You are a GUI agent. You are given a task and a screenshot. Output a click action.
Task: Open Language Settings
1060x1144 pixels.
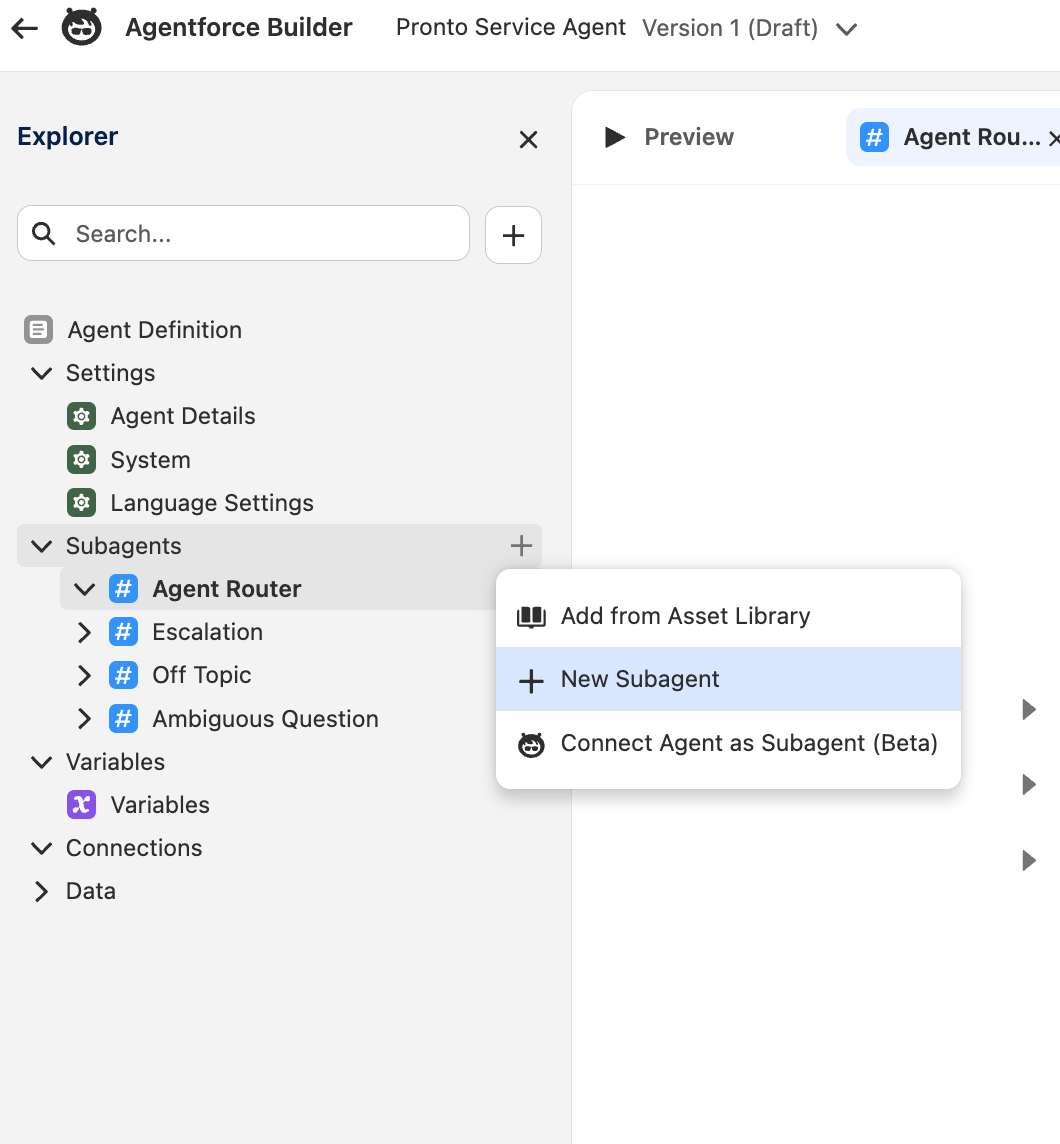pos(212,503)
